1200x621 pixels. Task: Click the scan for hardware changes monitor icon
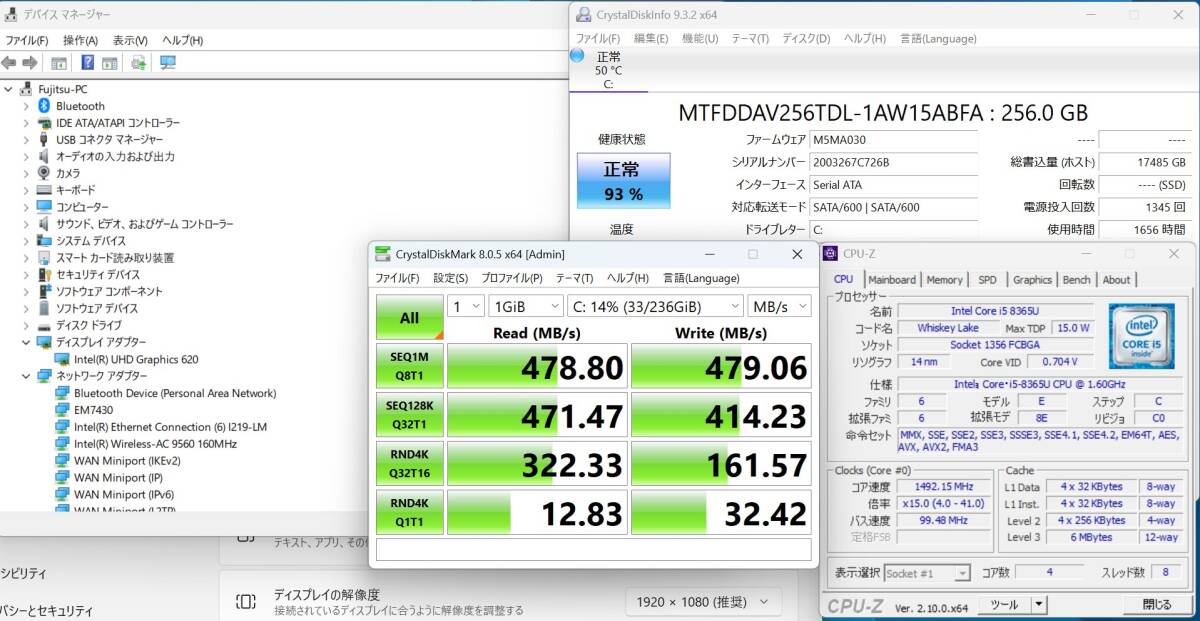pyautogui.click(x=167, y=63)
